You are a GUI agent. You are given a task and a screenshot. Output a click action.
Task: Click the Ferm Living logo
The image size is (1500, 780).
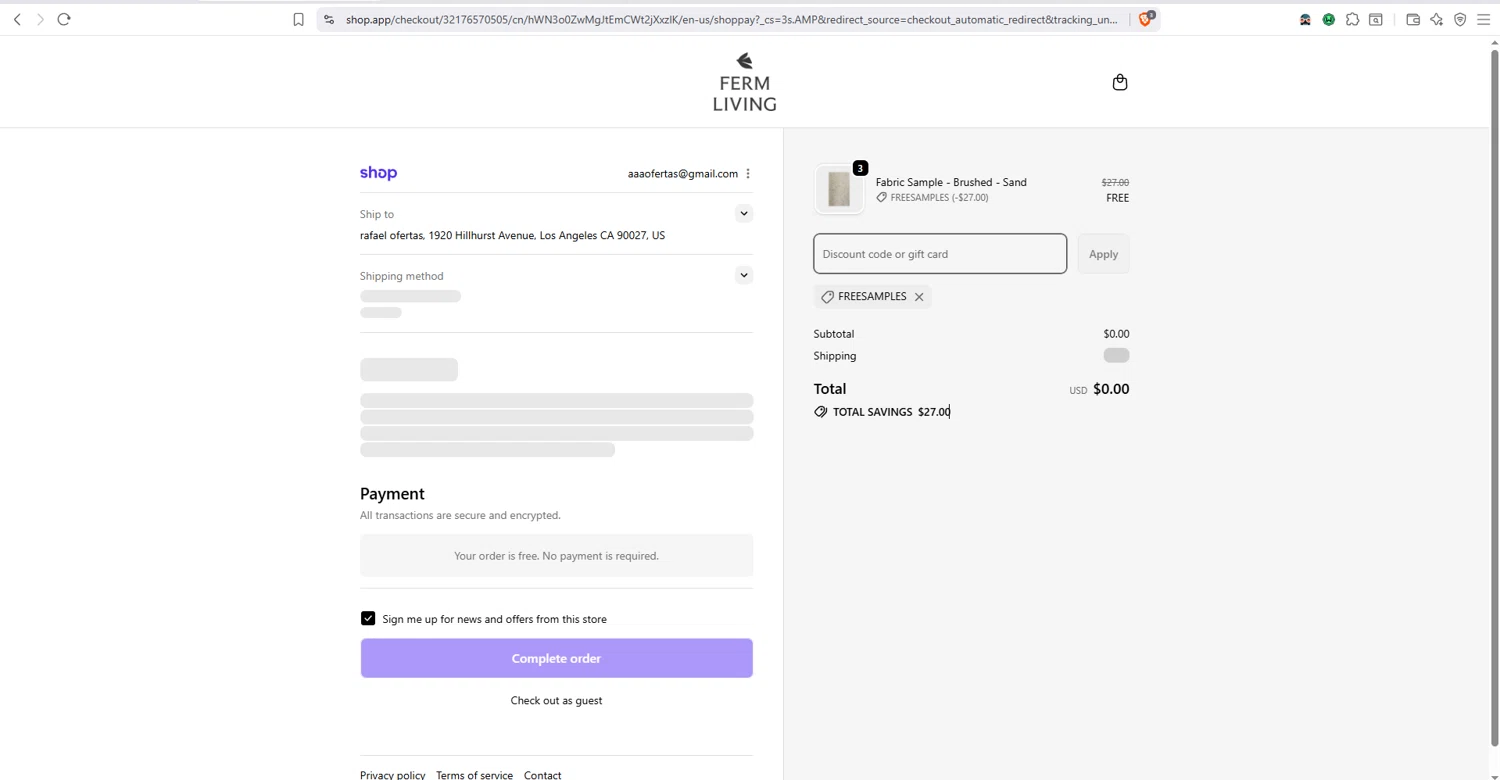(x=744, y=82)
